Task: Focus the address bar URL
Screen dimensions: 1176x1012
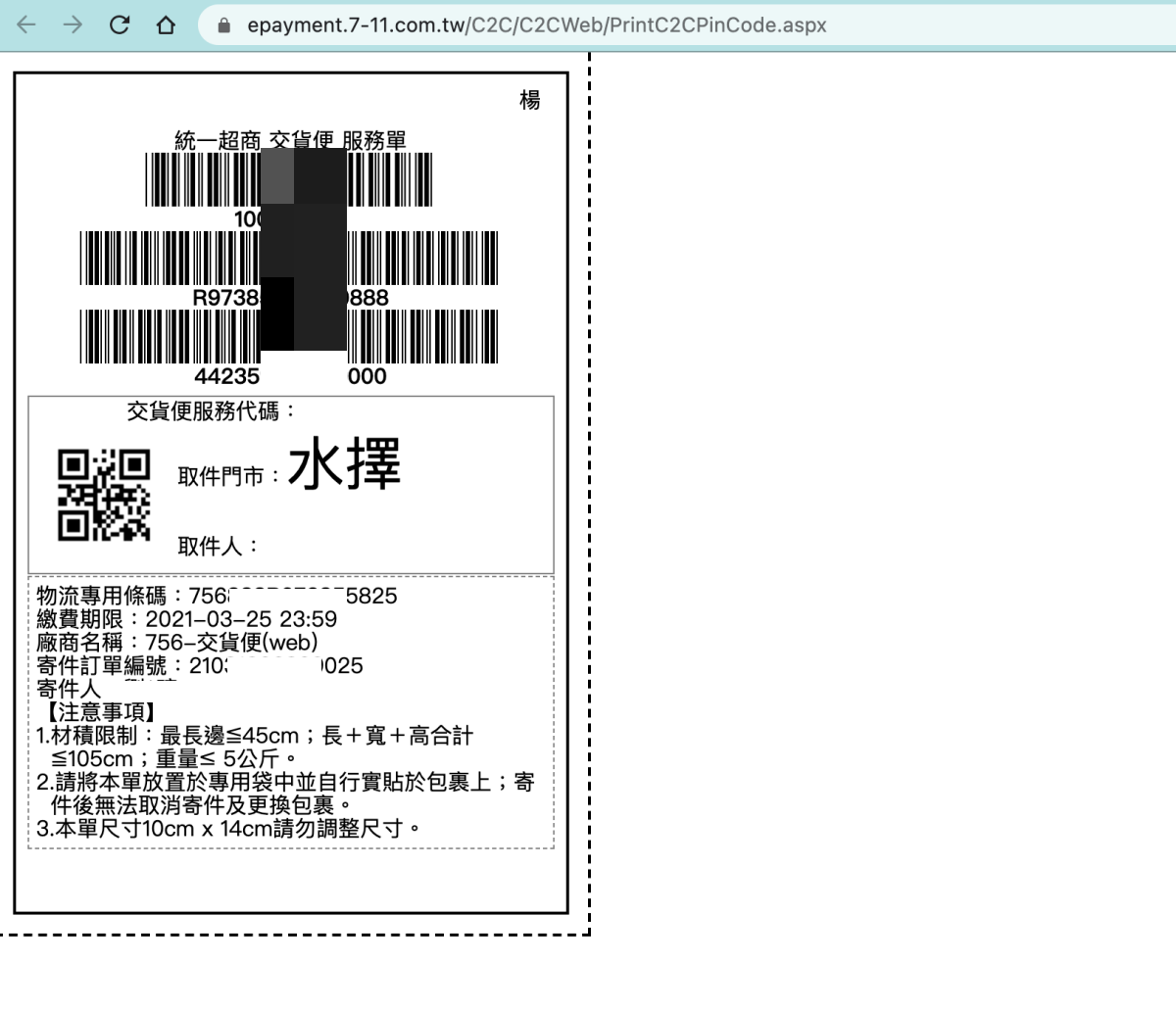Action: pyautogui.click(x=537, y=25)
